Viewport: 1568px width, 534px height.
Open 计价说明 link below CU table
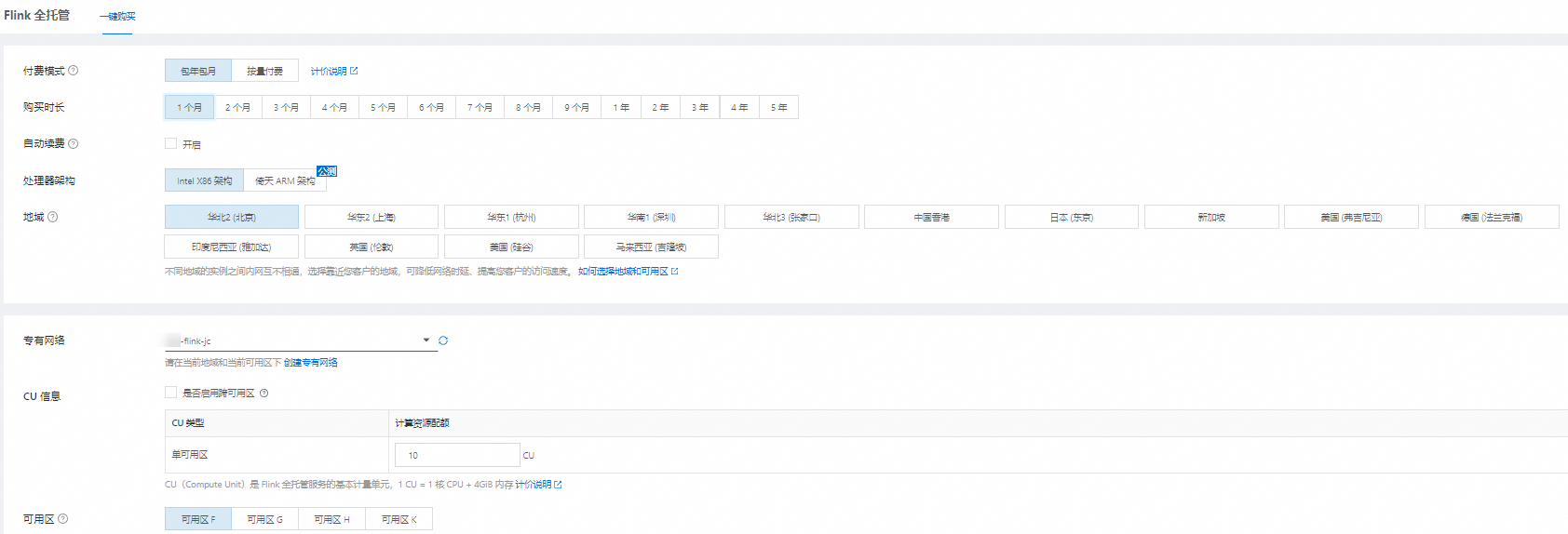tap(538, 485)
